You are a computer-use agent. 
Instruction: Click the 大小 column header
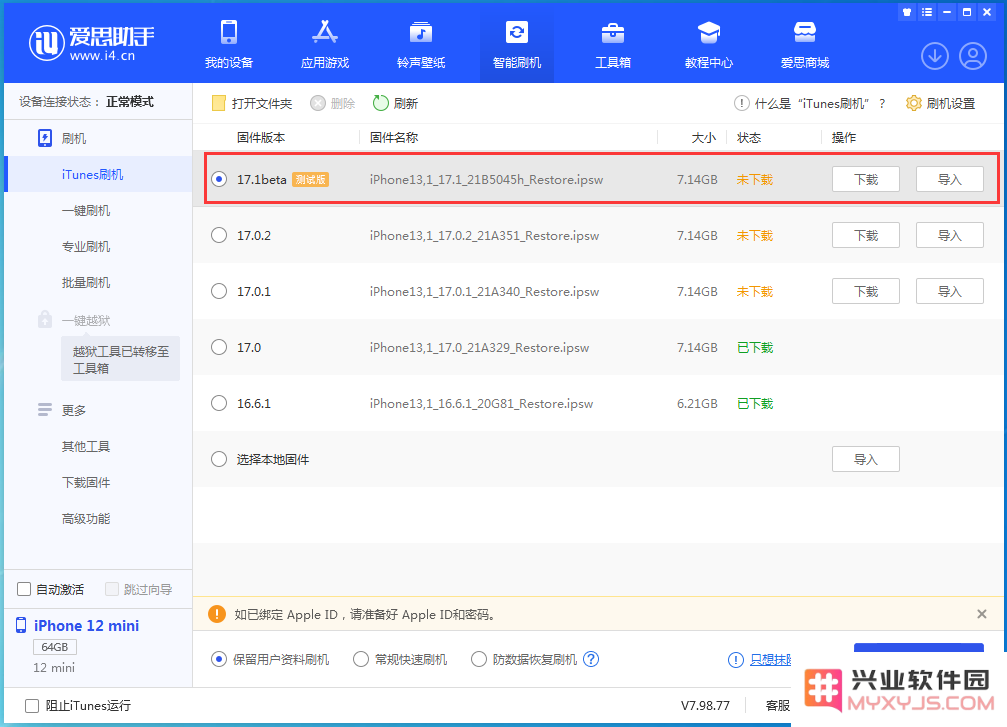point(704,137)
